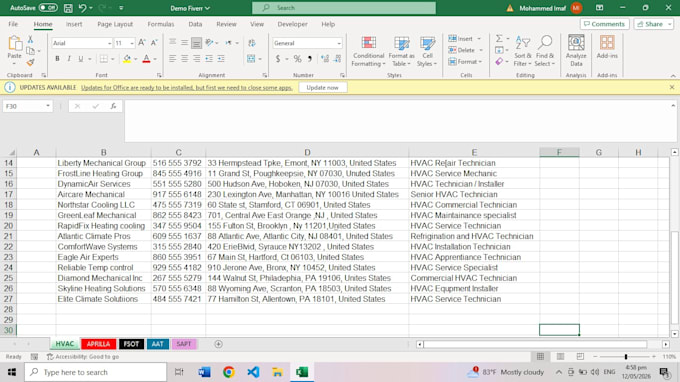Click Delete cells button
This screenshot has width=680, height=382.
coord(462,50)
